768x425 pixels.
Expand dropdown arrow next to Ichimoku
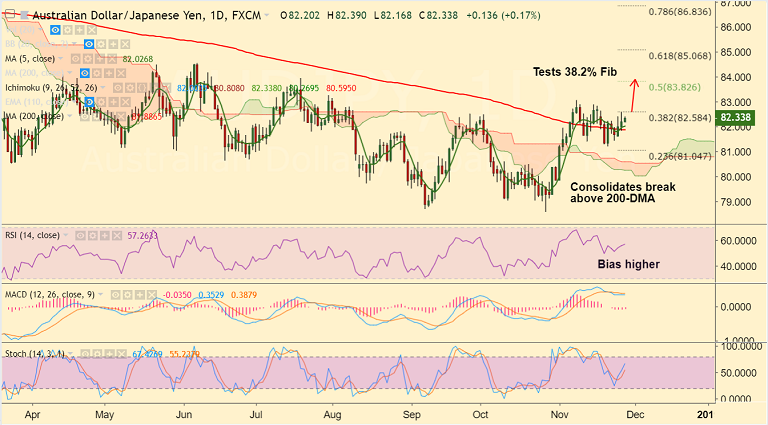[x=103, y=87]
